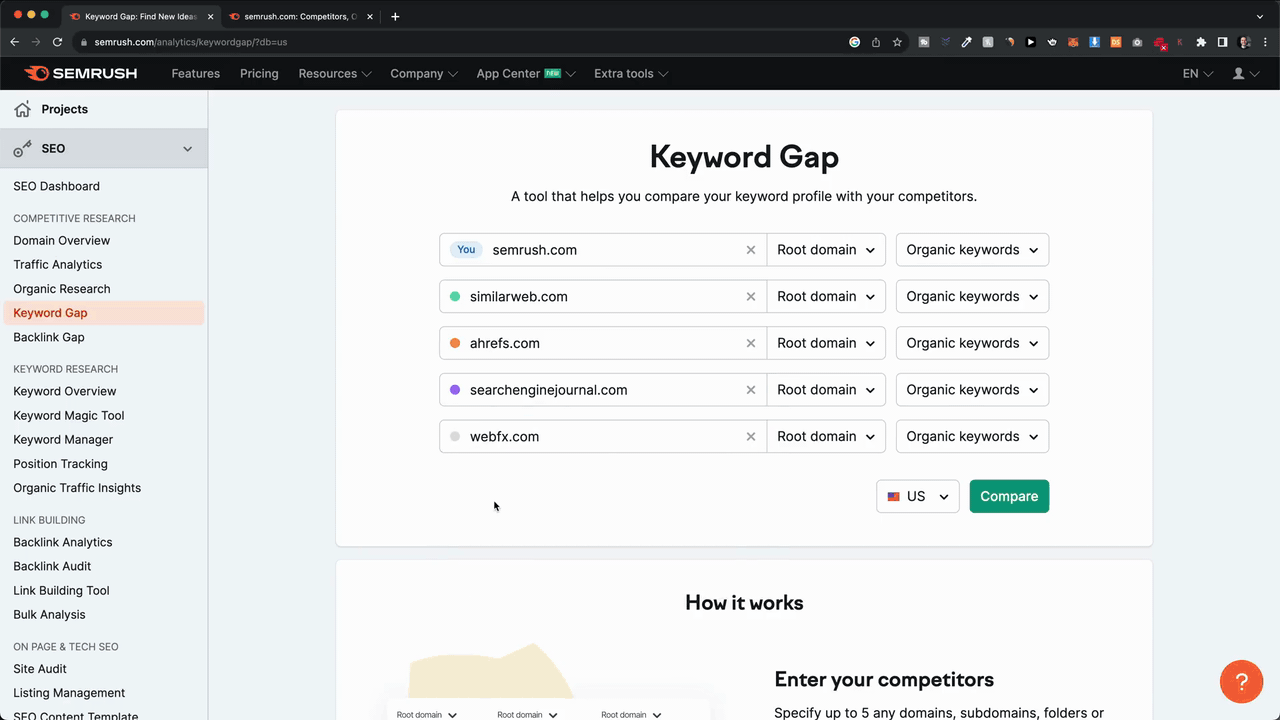This screenshot has height=720, width=1280.
Task: Open the Extensions puzzle-piece icon
Action: tap(1201, 42)
